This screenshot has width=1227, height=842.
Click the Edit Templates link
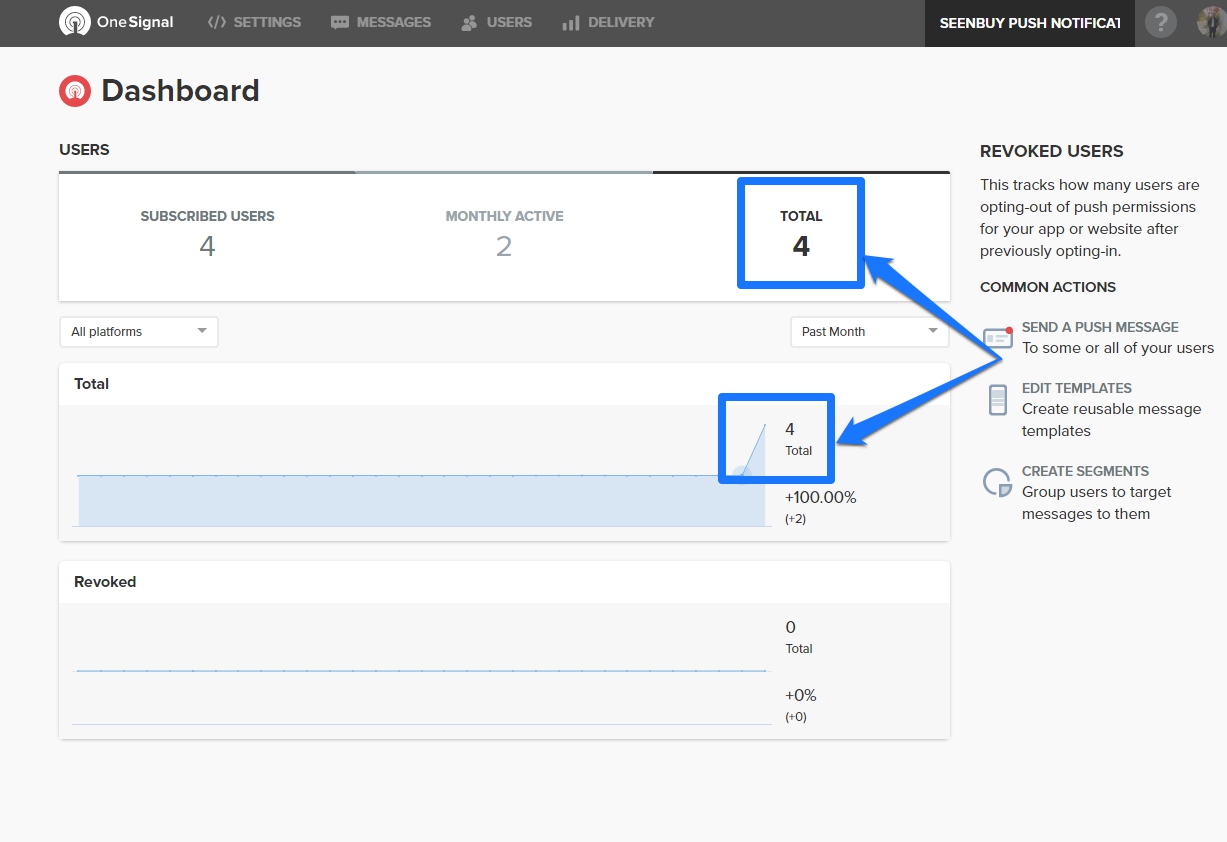point(1076,388)
